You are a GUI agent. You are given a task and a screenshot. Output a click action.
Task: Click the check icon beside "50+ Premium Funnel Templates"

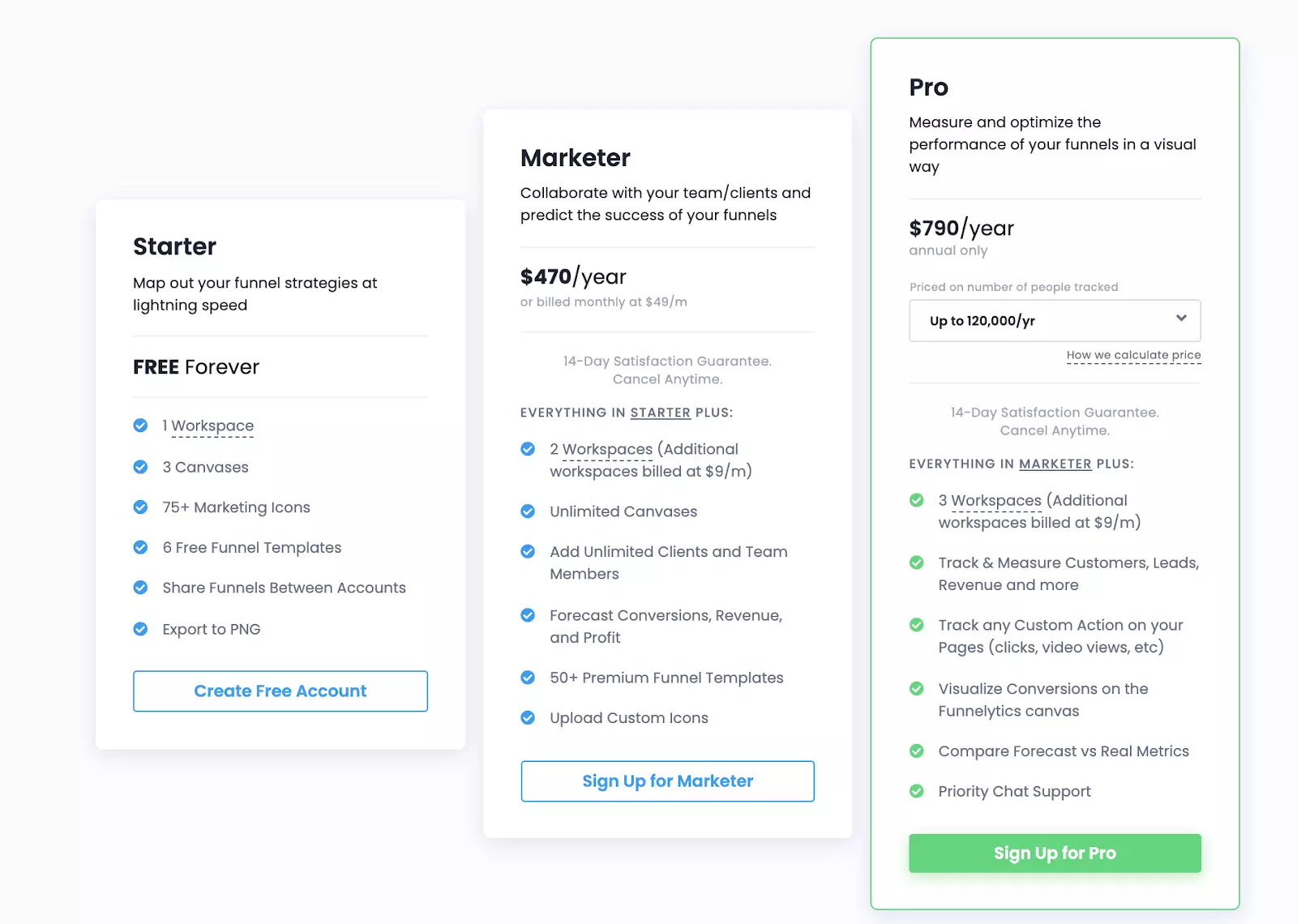pyautogui.click(x=528, y=677)
